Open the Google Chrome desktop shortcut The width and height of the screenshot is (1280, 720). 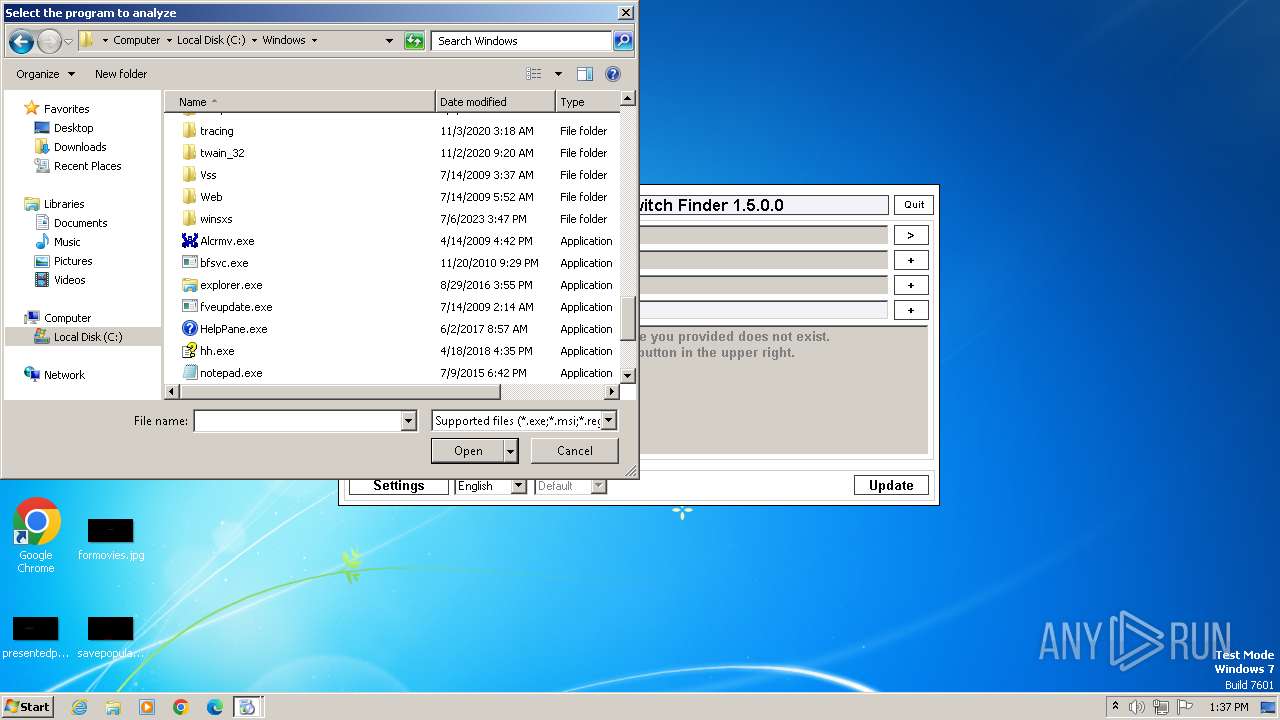36,535
